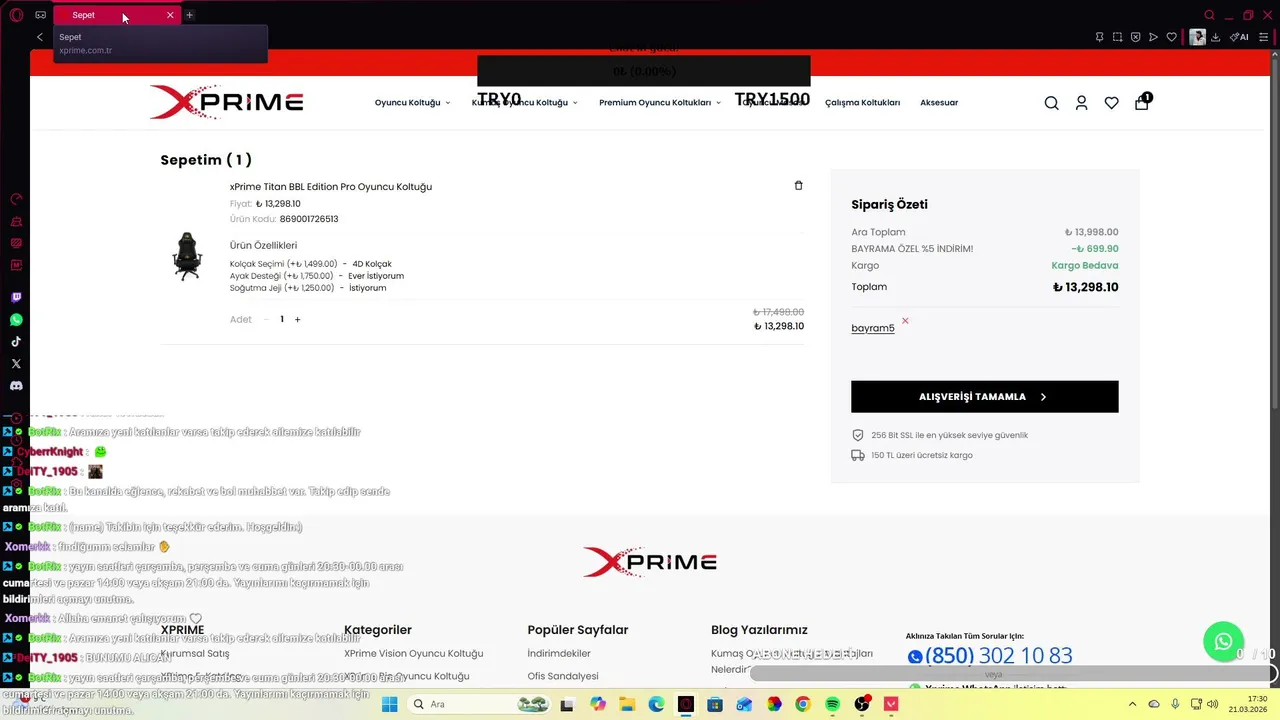This screenshot has width=1280, height=720.
Task: Remove the bayram5 coupon code
Action: click(x=905, y=321)
